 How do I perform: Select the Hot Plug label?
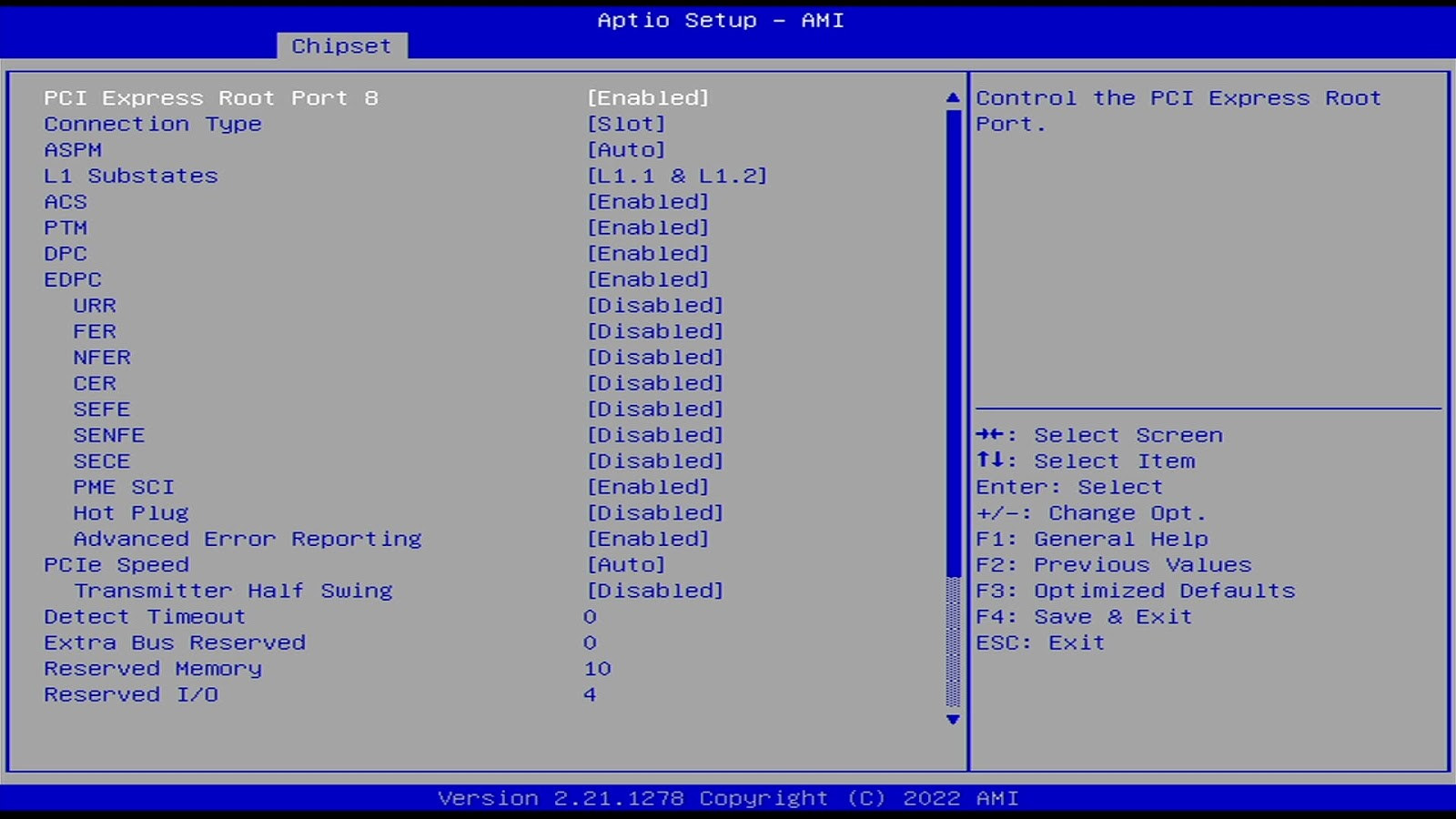(131, 512)
